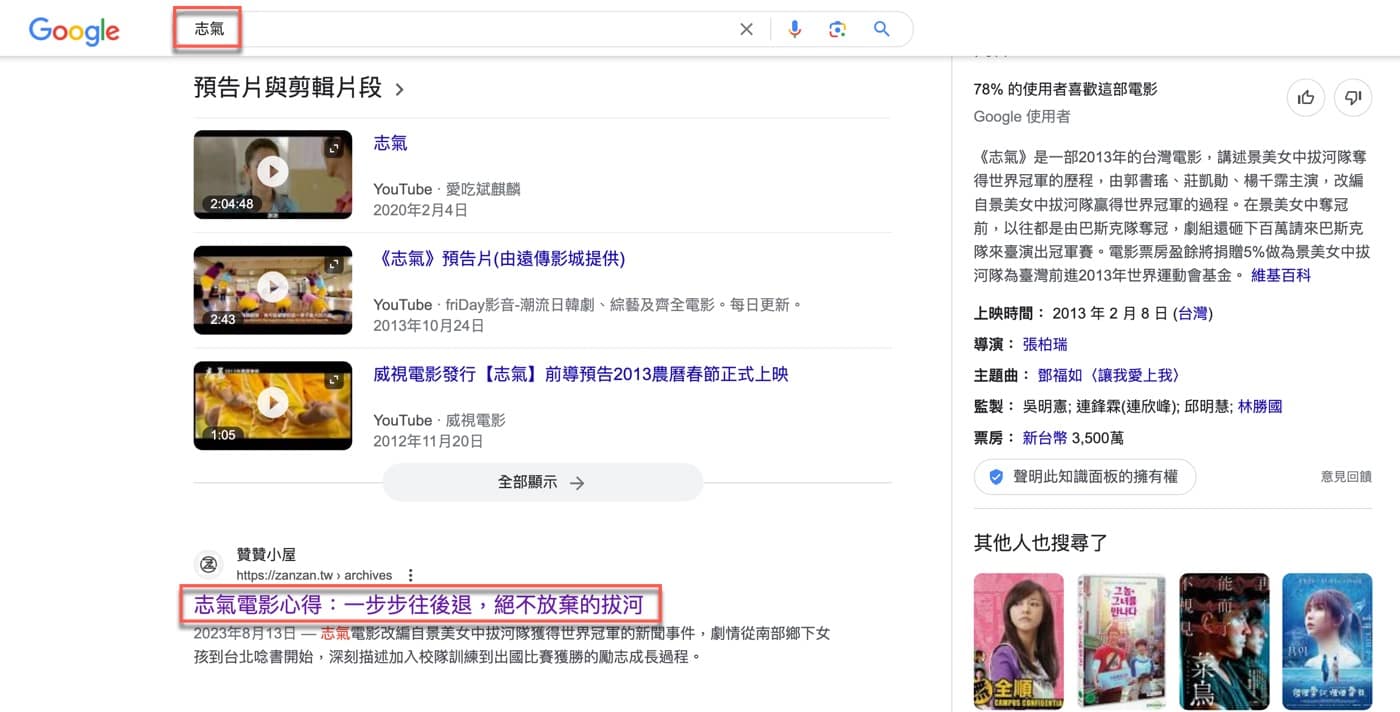This screenshot has width=1400, height=712.
Task: Click 贊贊小屋 site name
Action: [x=266, y=554]
